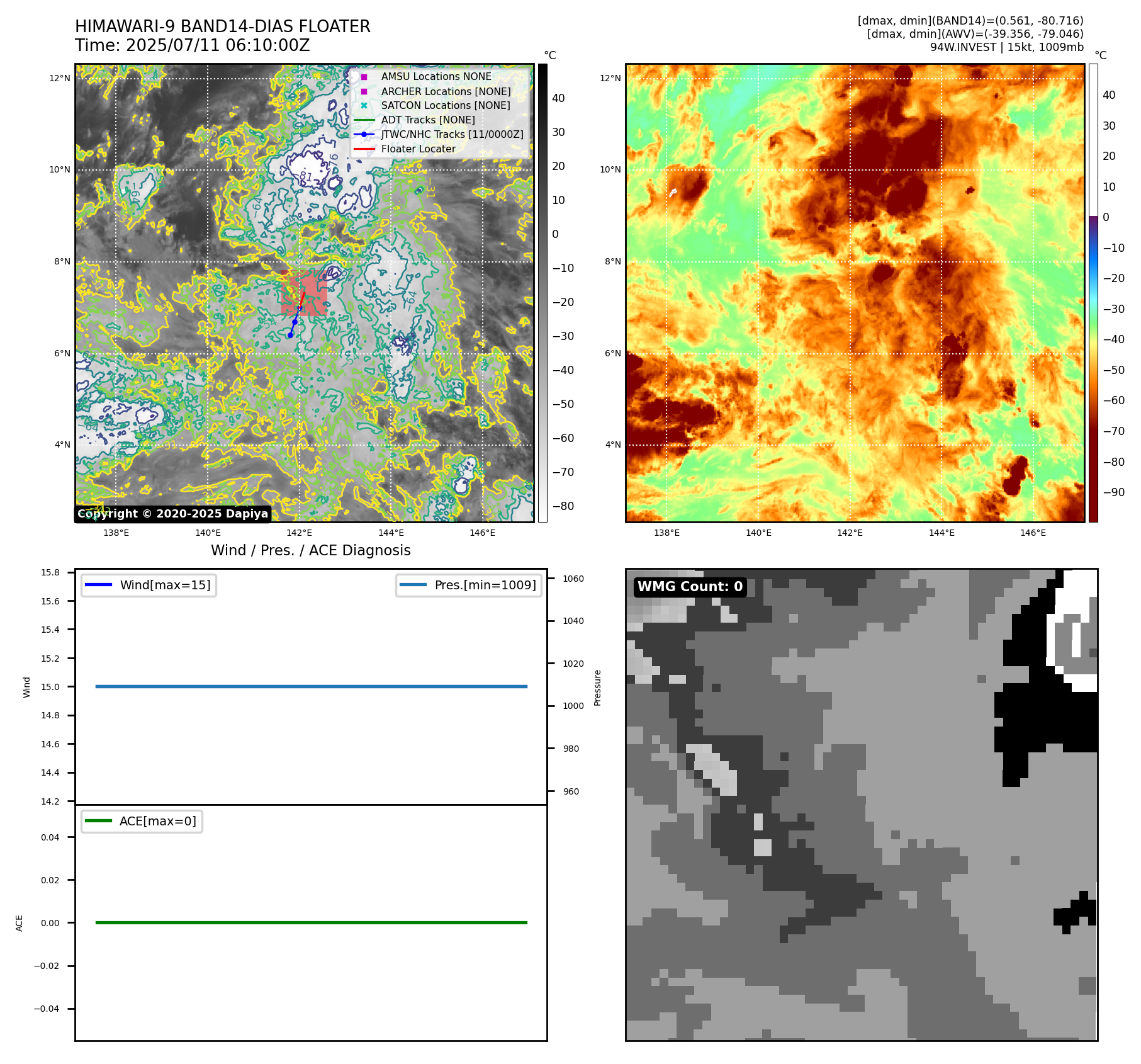Screen dimensions: 1141x1064
Task: Click the rainbow temperature colorbar of the right map
Action: (x=1093, y=293)
